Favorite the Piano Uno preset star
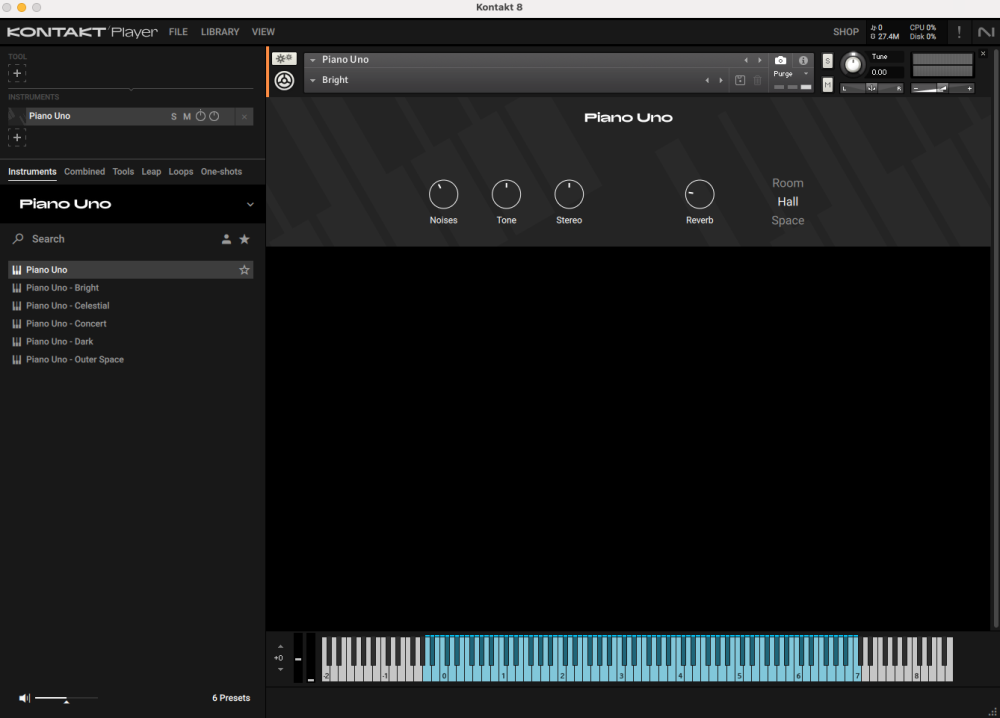 point(244,270)
